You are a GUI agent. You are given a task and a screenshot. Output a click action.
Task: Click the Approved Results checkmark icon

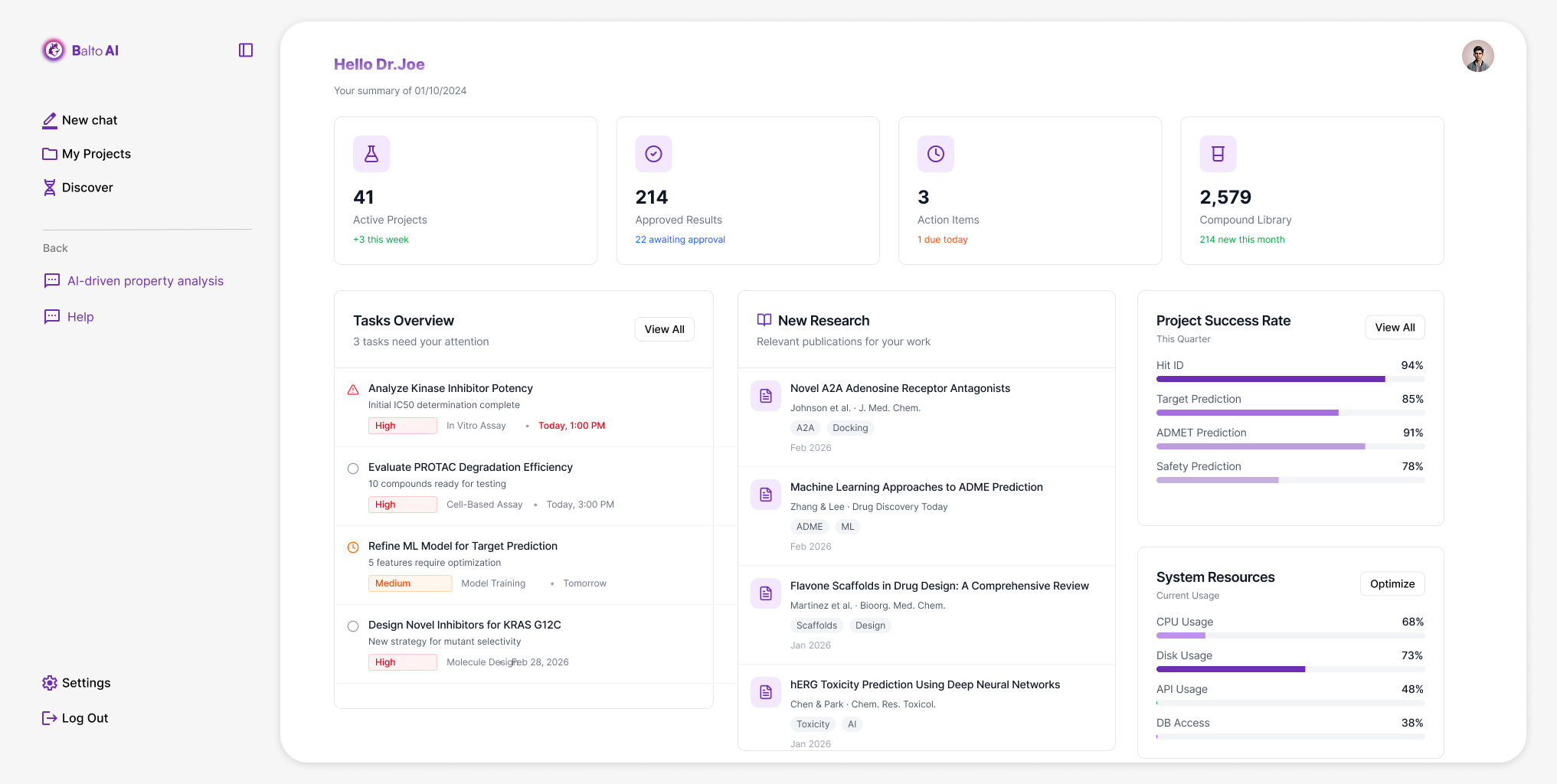pyautogui.click(x=653, y=154)
